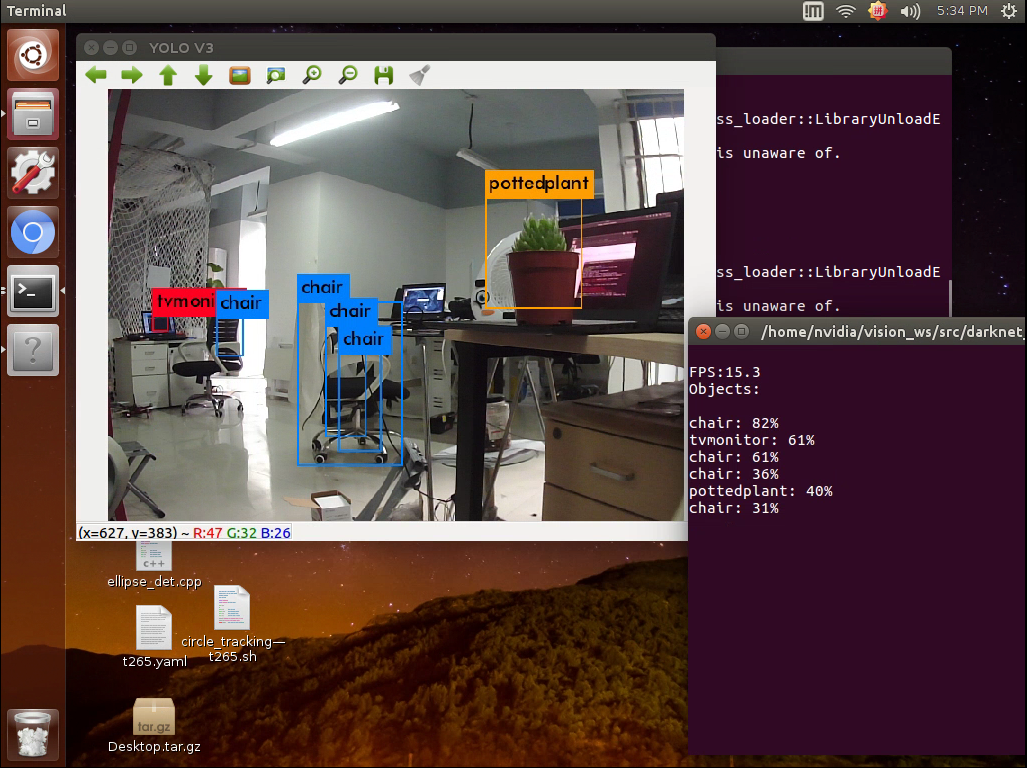Click the 'chair: 82%' terminal line
Viewport: 1027px width, 768px height.
click(x=734, y=423)
